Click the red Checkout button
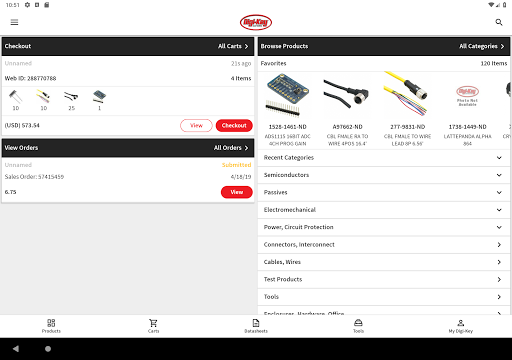 point(234,125)
